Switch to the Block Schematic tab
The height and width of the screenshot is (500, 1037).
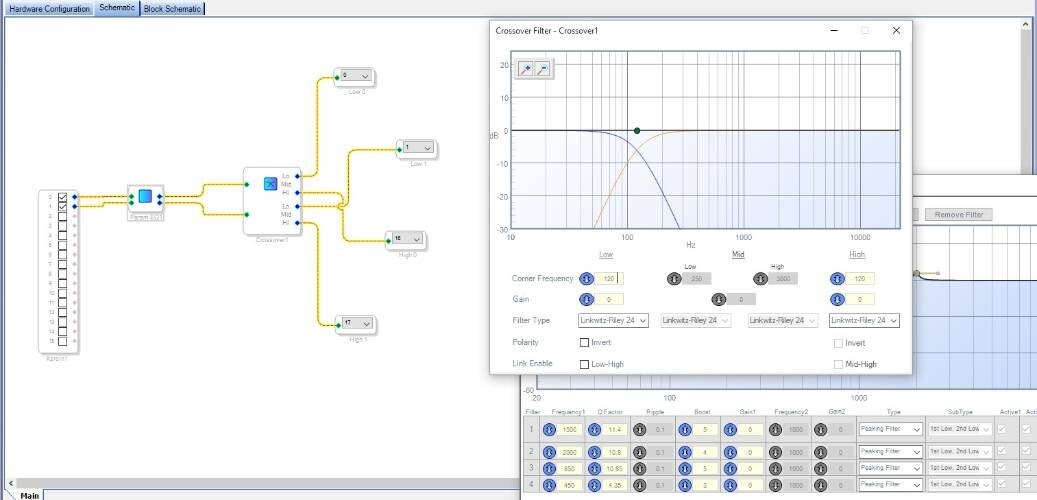point(172,9)
